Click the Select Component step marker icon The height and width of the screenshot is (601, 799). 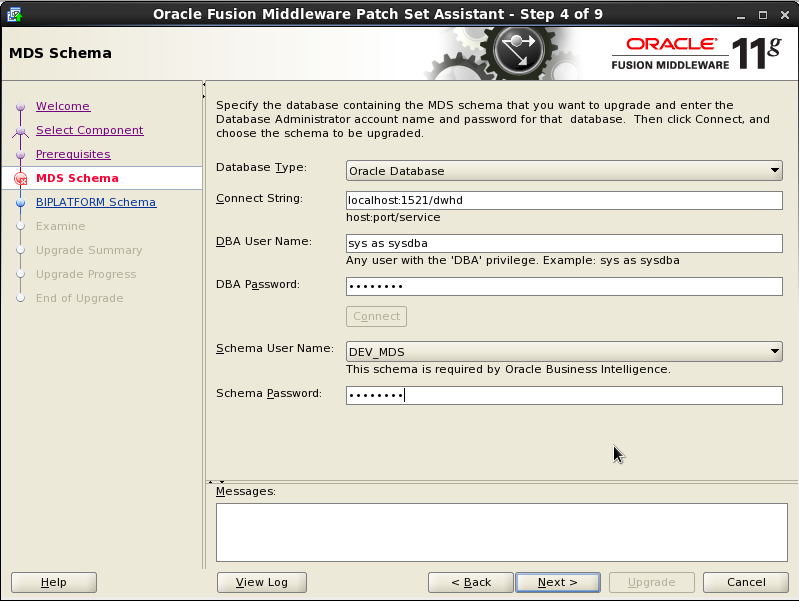(20, 131)
